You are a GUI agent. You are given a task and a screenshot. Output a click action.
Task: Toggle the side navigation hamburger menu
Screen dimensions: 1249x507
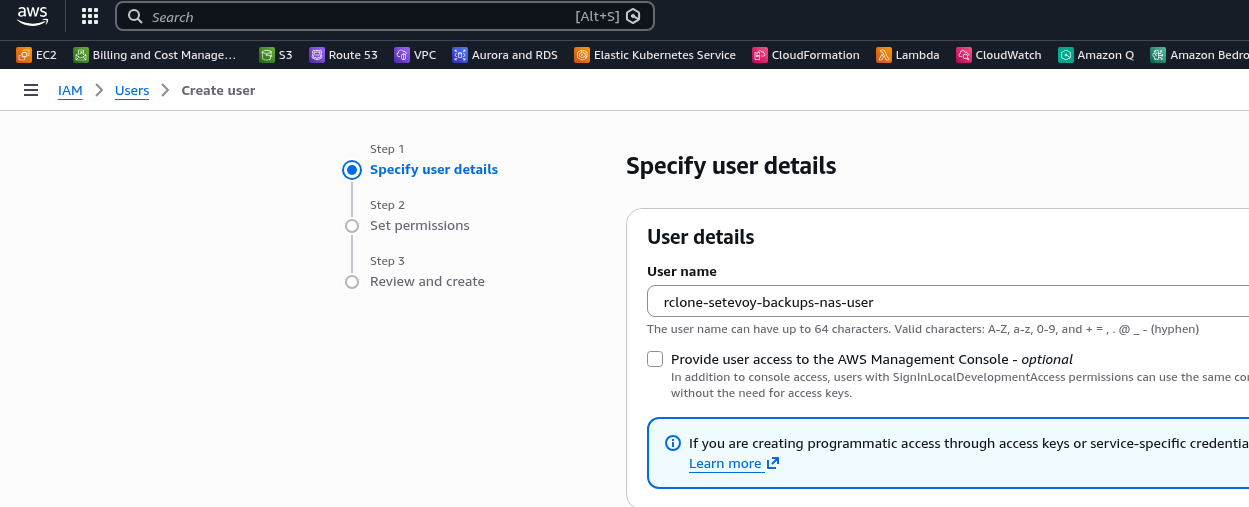pos(31,91)
